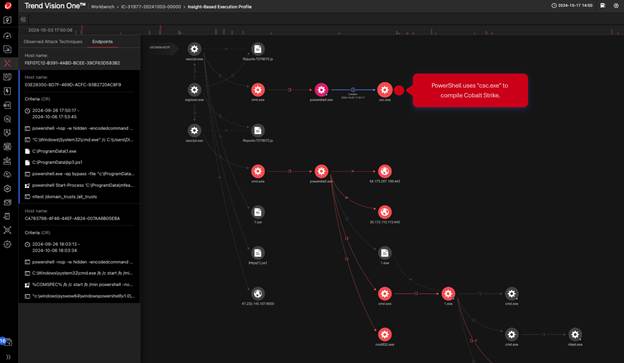Click the date and time display in header
The height and width of the screenshot is (363, 624).
point(572,6)
